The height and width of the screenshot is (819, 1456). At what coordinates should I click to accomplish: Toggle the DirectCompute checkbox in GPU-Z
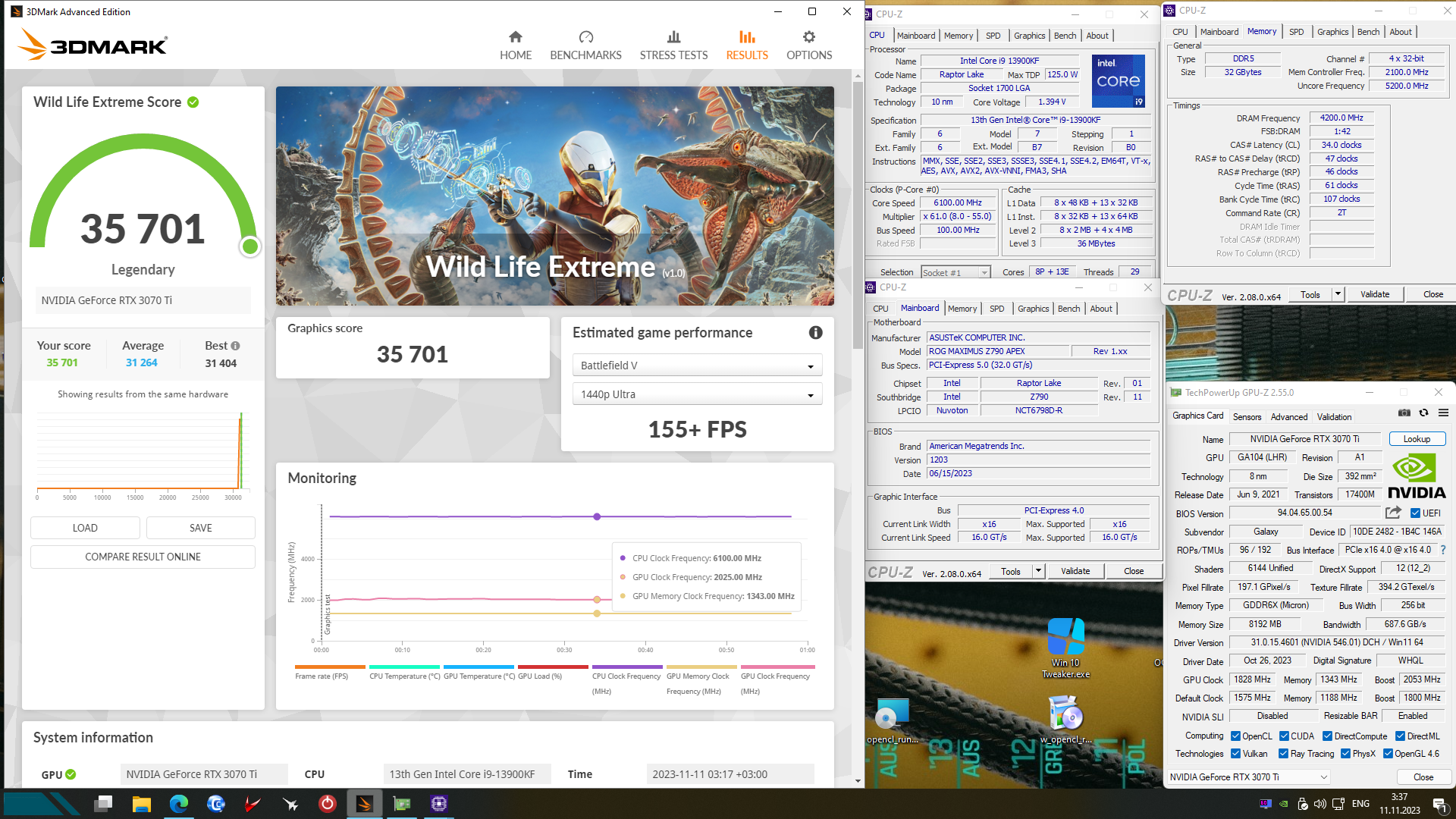1327,736
